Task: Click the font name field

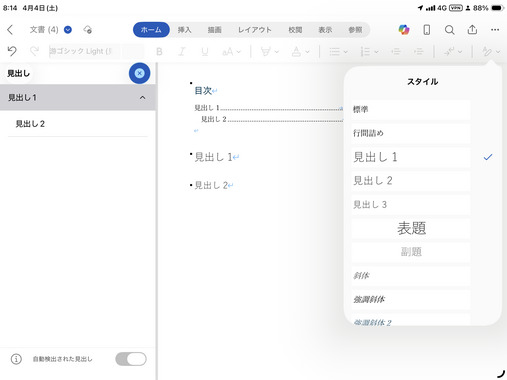Action: click(96, 51)
